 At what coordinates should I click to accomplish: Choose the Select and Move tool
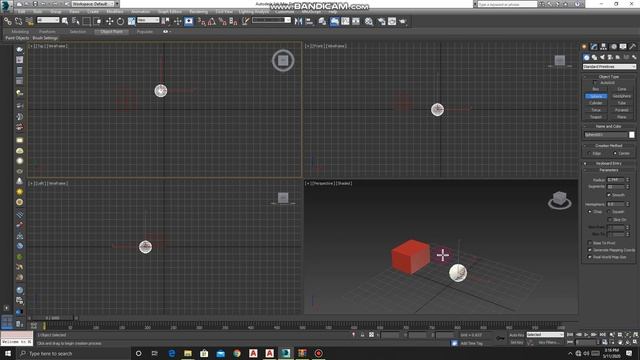point(109,21)
